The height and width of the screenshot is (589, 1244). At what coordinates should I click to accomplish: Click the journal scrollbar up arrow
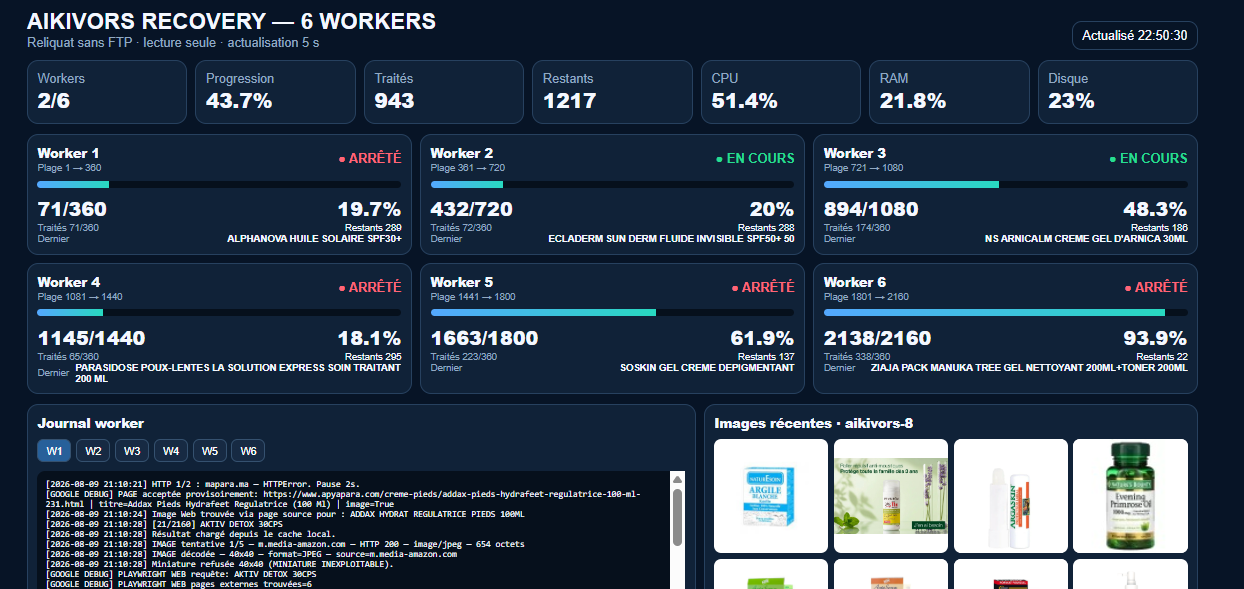pyautogui.click(x=677, y=477)
